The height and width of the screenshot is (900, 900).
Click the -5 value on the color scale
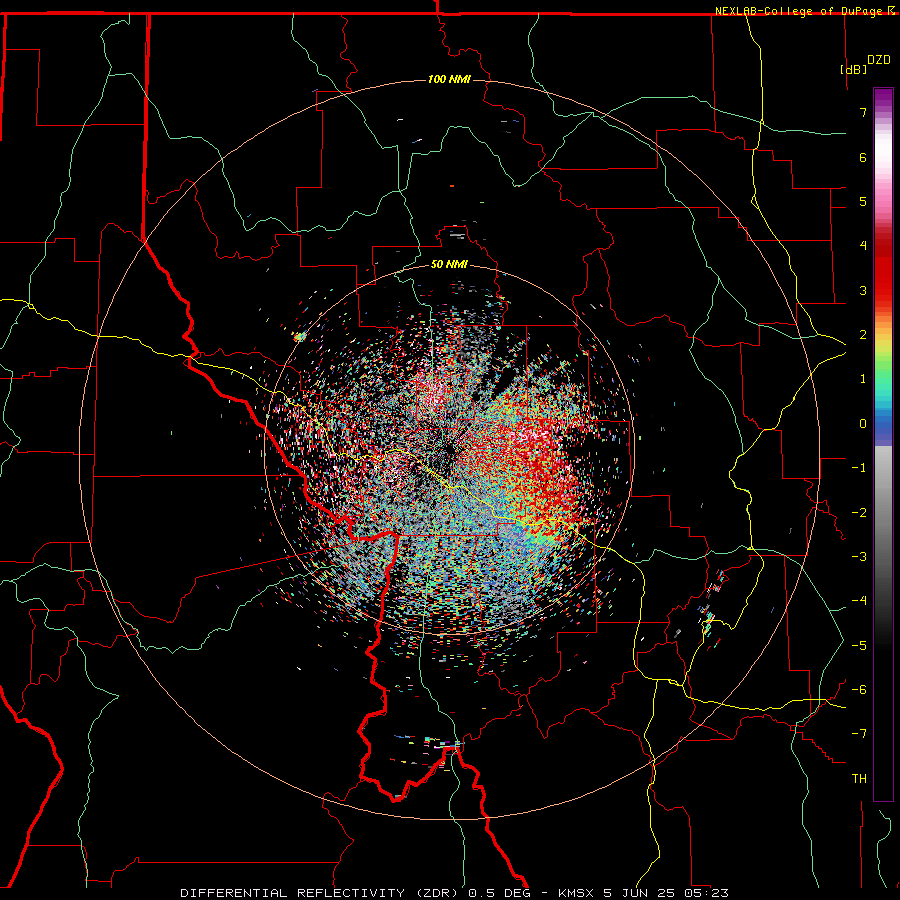[859, 646]
